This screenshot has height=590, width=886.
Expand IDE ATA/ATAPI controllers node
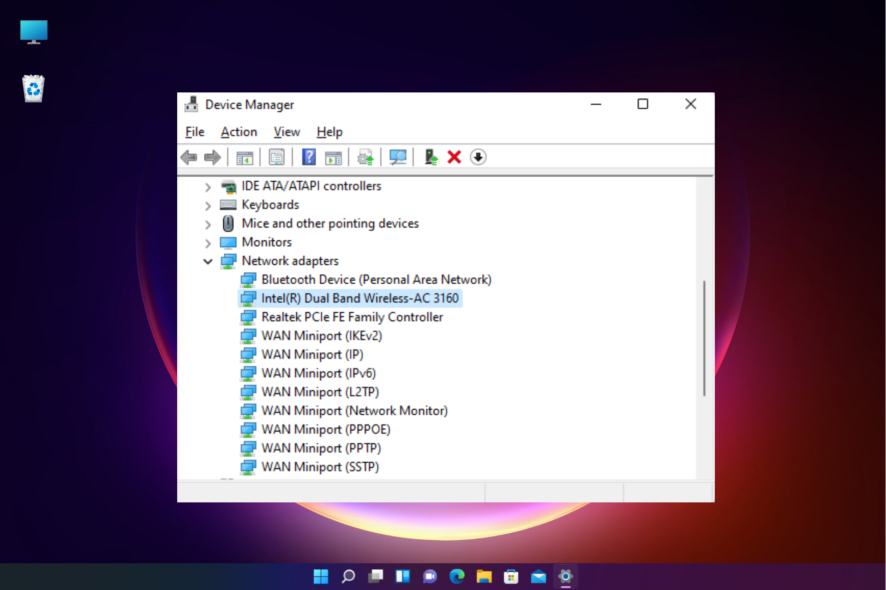click(208, 186)
